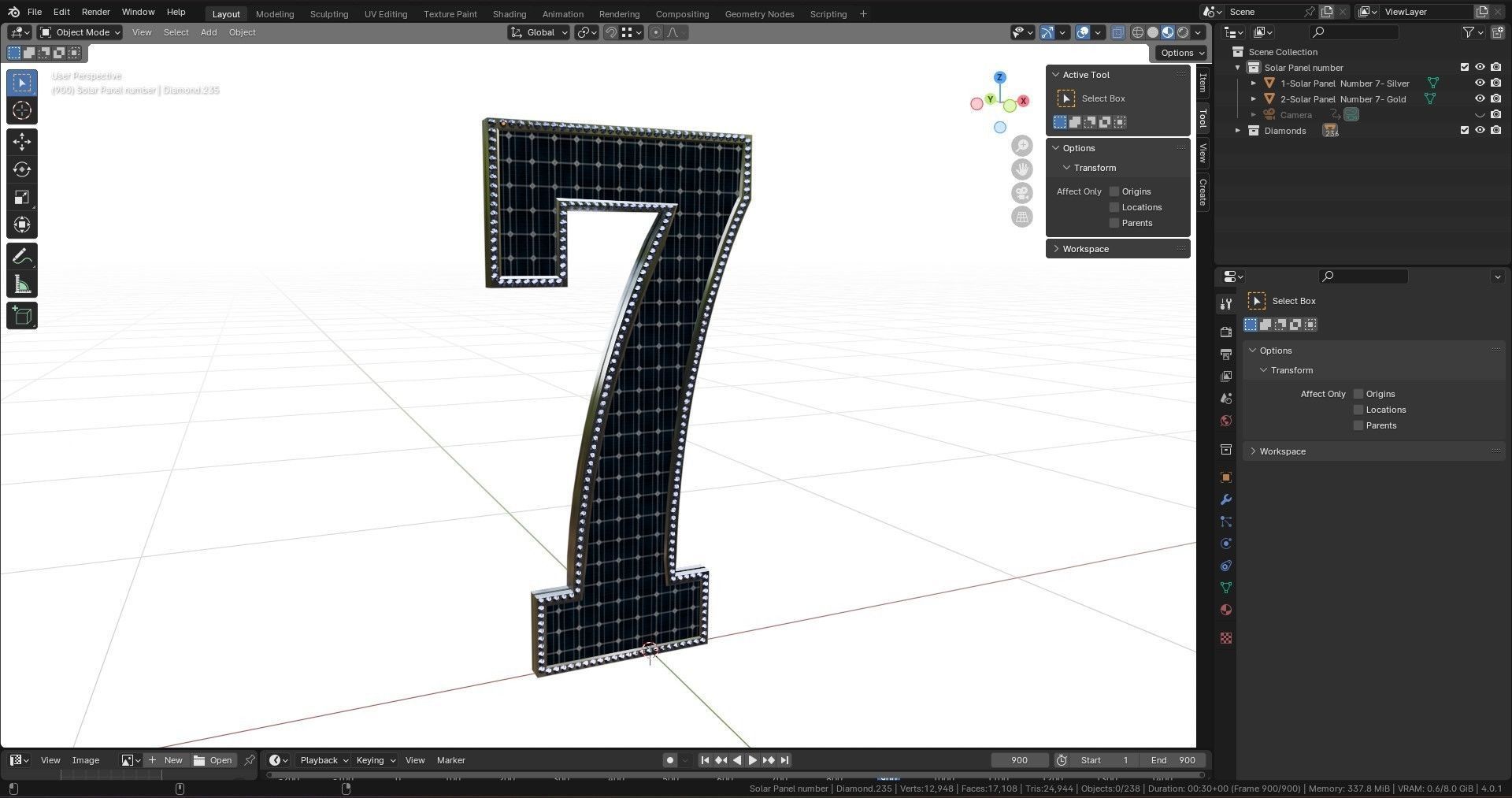Select the Rotate tool
The image size is (1512, 798).
[x=22, y=169]
